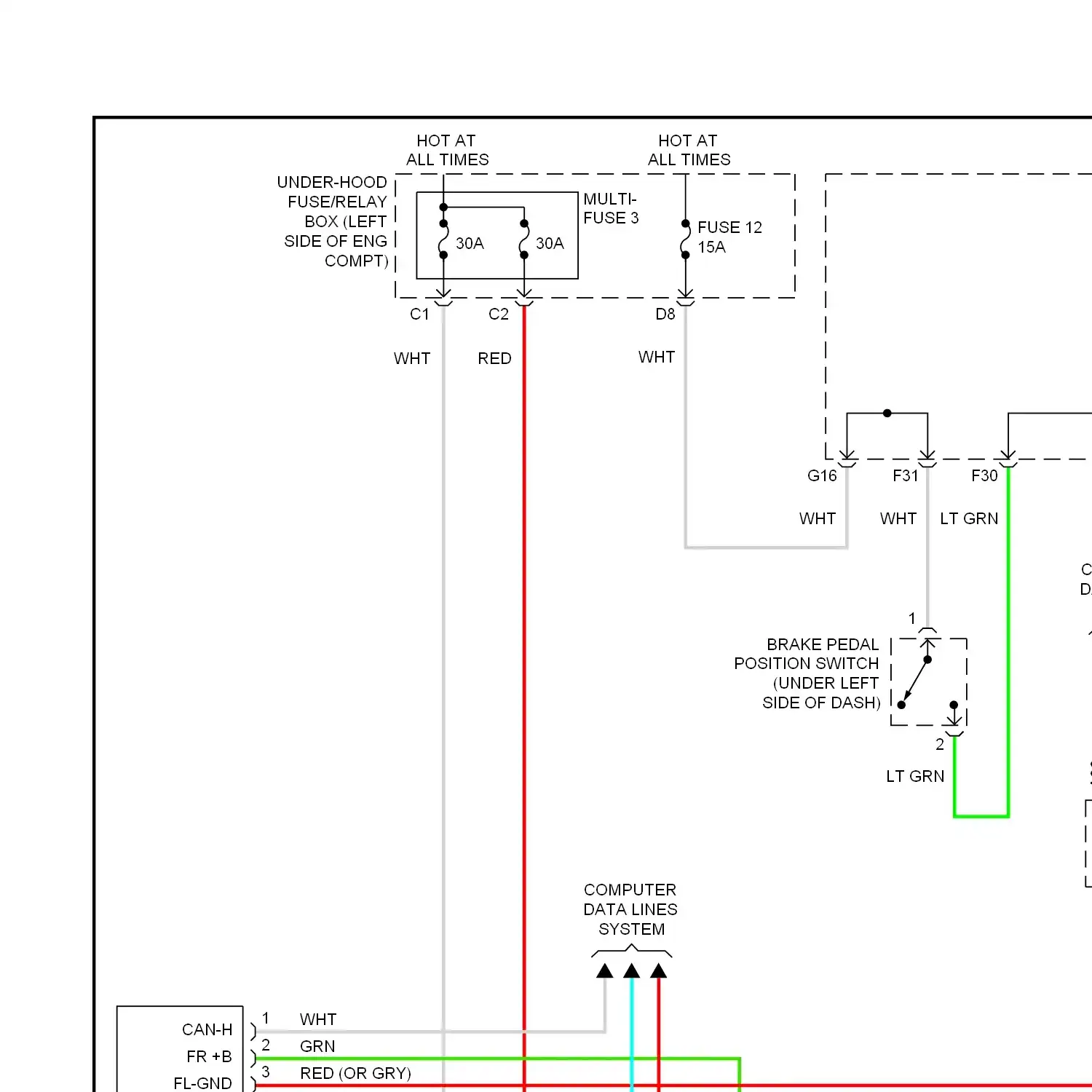
Task: Click the splice dot between G16 and F31
Action: click(x=887, y=413)
